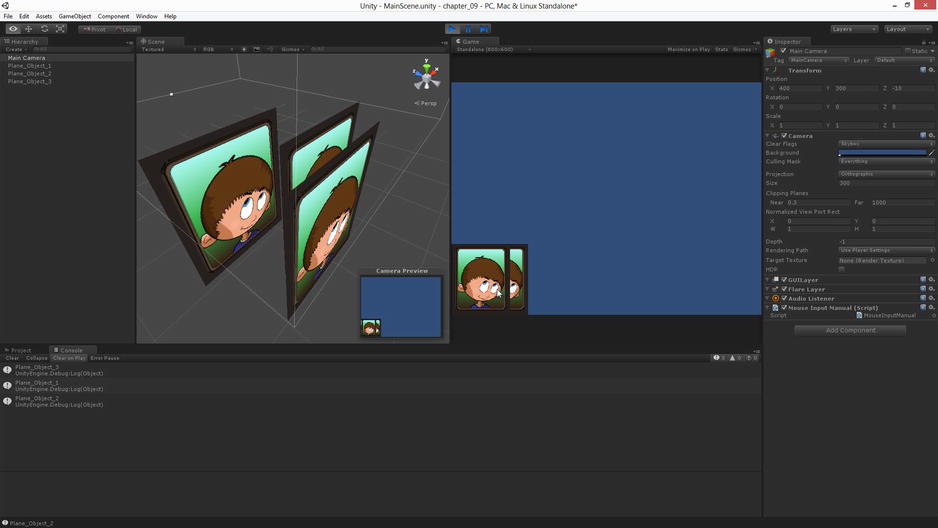
Task: Open the Component menu
Action: point(113,16)
